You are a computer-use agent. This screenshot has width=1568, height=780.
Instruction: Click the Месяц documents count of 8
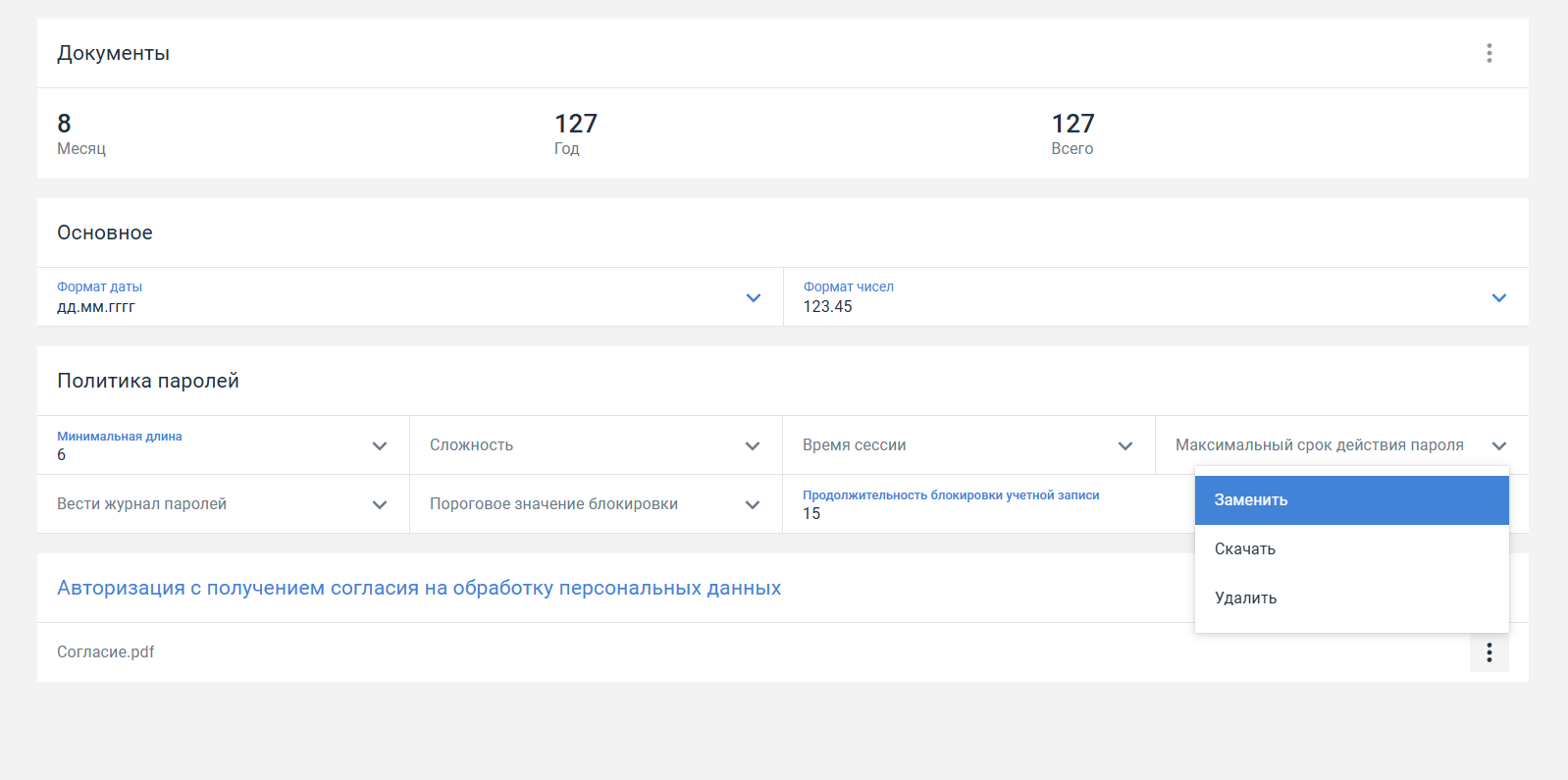[x=65, y=124]
